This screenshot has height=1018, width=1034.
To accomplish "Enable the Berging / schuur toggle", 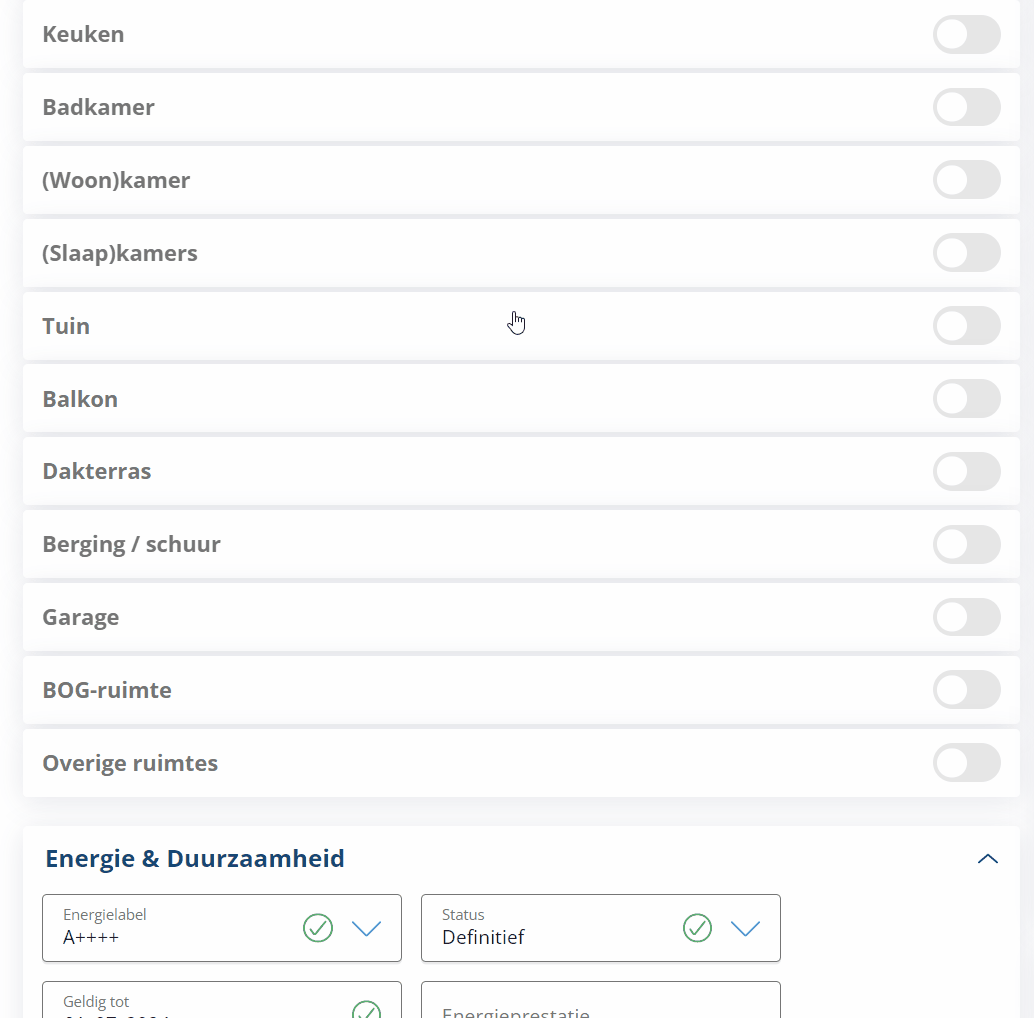I will point(966,545).
